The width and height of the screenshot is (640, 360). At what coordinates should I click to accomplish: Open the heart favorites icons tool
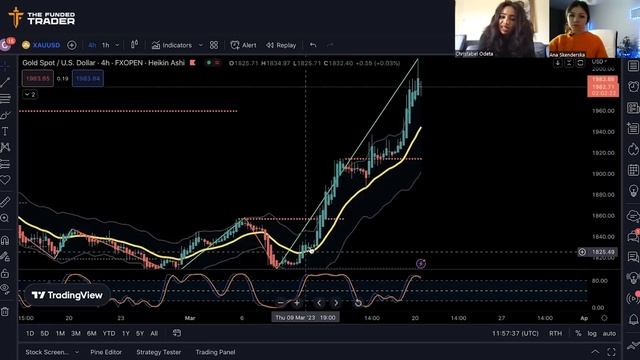5,180
